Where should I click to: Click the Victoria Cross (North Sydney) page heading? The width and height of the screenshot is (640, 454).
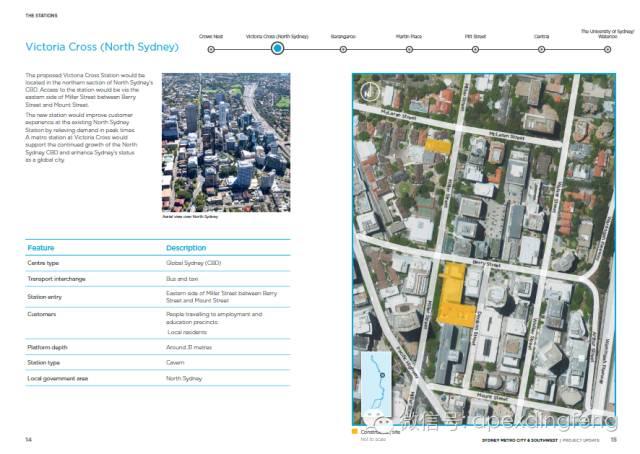(101, 47)
